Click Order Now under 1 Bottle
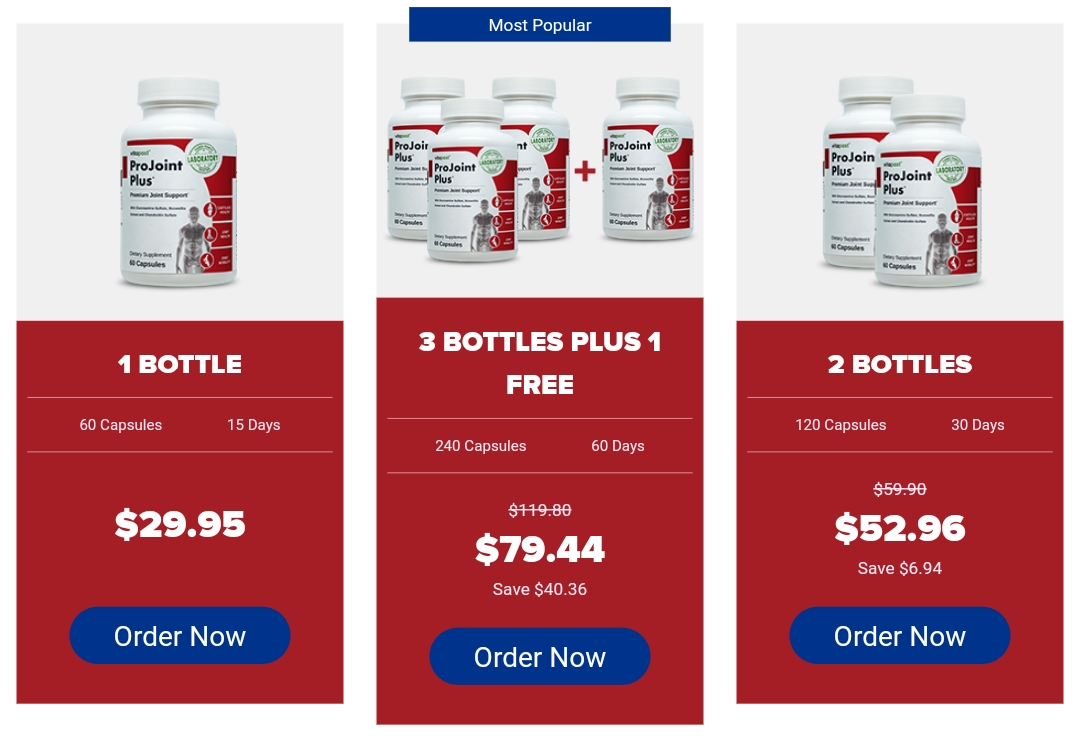The image size is (1080, 738). click(180, 635)
